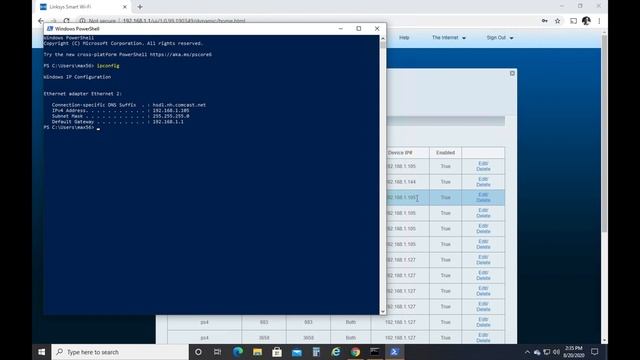Click the ps4 cell in the 3658 row
The width and height of the screenshot is (640, 360).
[204, 338]
